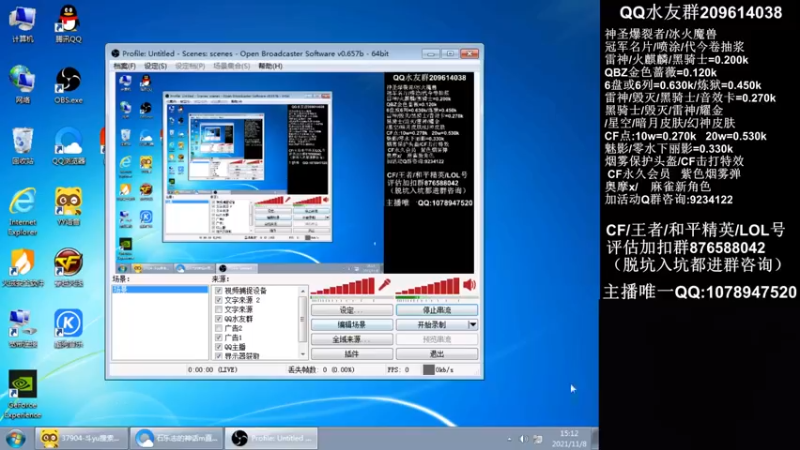Toggle the 显示器获取 source checkbox
This screenshot has width=800, height=450.
[x=219, y=356]
